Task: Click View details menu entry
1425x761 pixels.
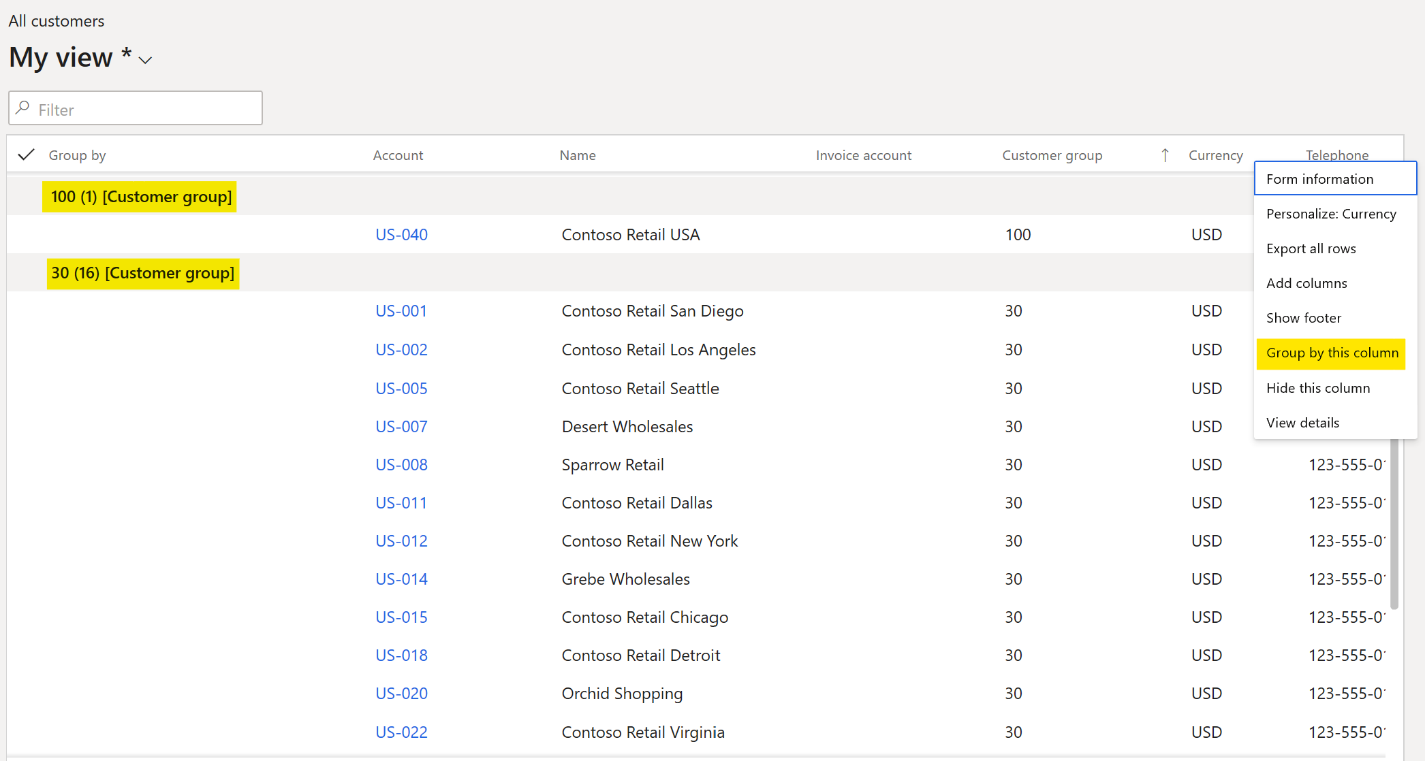Action: (x=1335, y=423)
